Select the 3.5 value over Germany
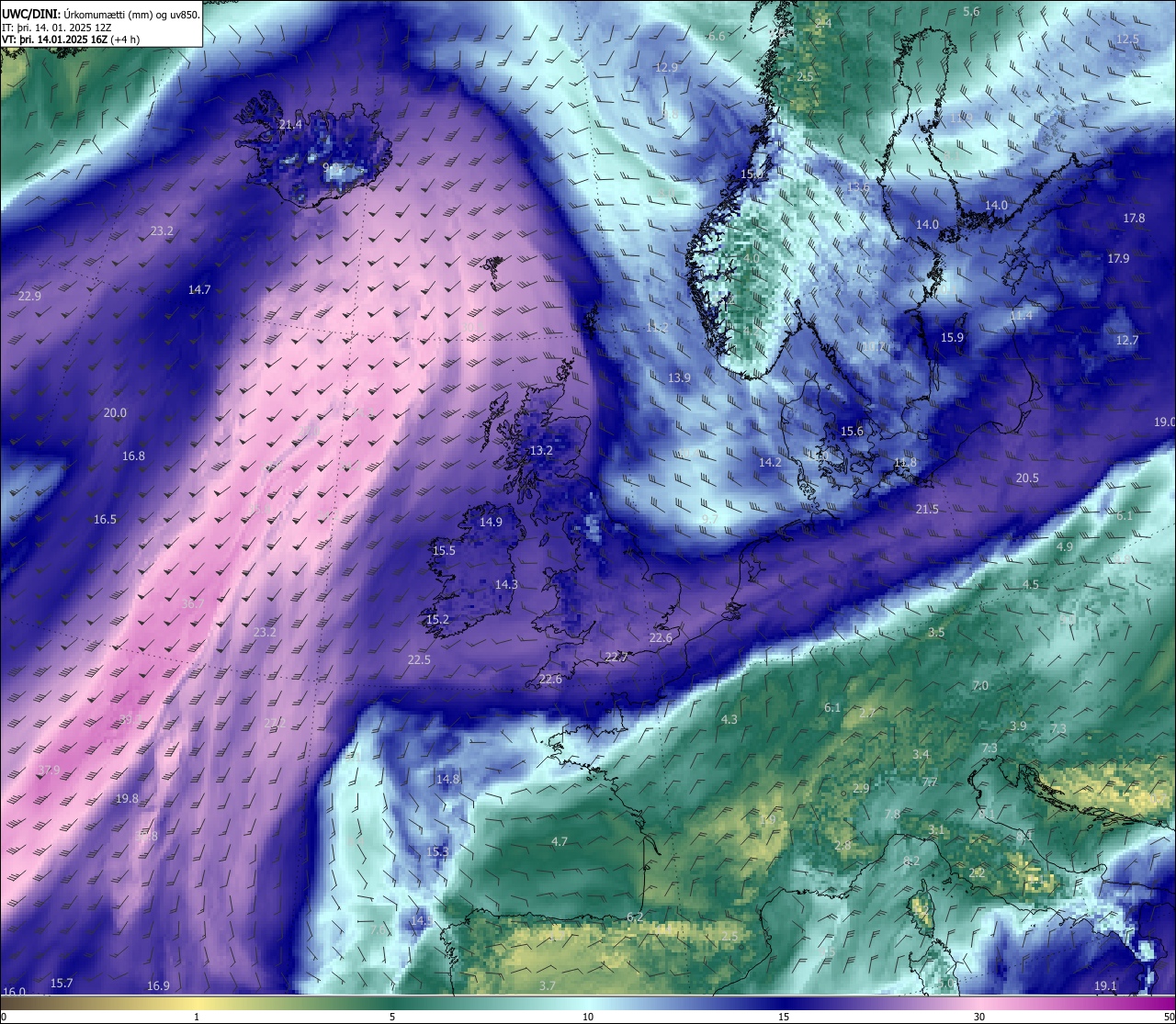Image resolution: width=1176 pixels, height=1024 pixels. [x=936, y=633]
